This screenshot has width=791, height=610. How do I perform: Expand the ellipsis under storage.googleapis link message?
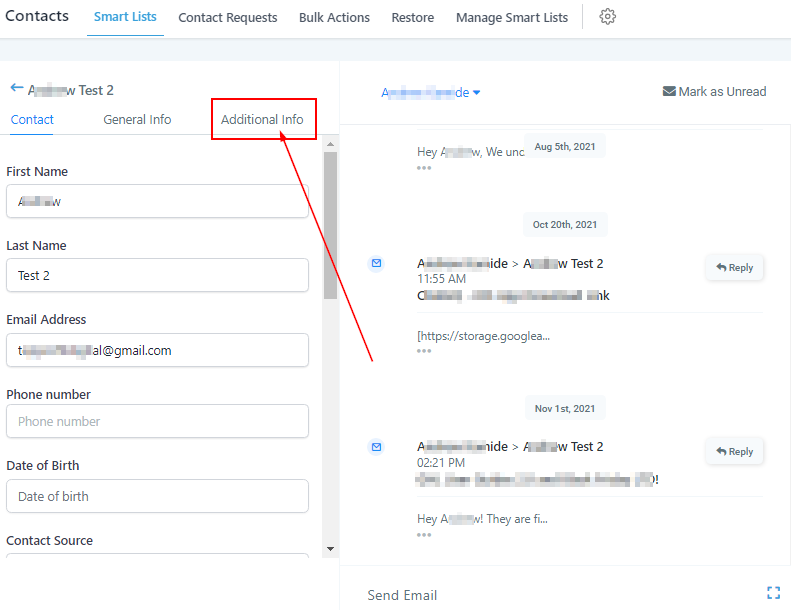424,351
